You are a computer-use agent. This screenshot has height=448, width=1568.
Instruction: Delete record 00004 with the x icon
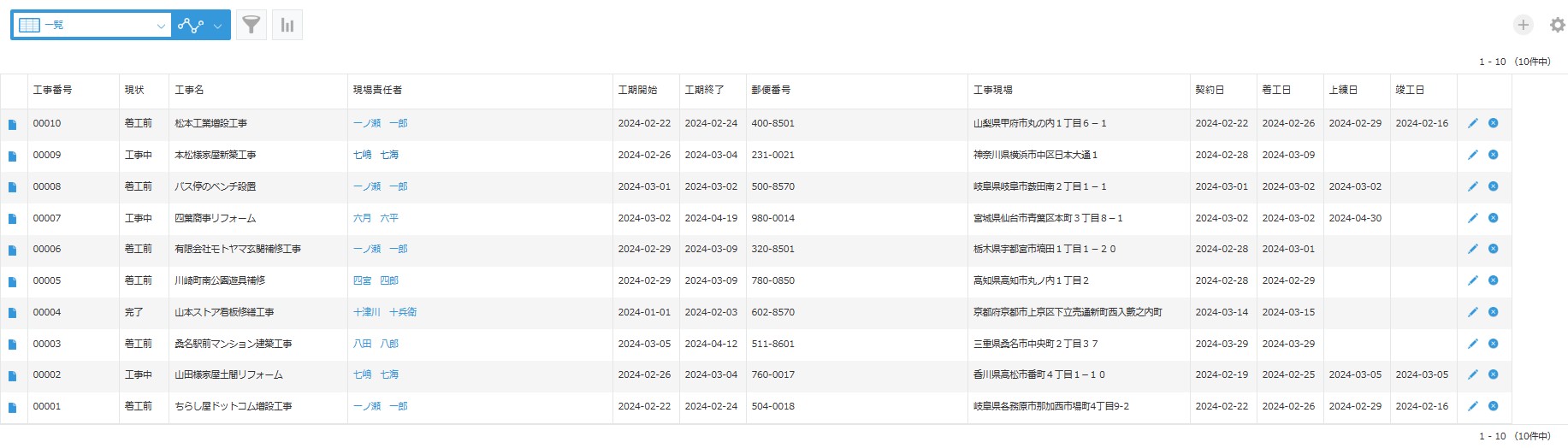(x=1494, y=312)
